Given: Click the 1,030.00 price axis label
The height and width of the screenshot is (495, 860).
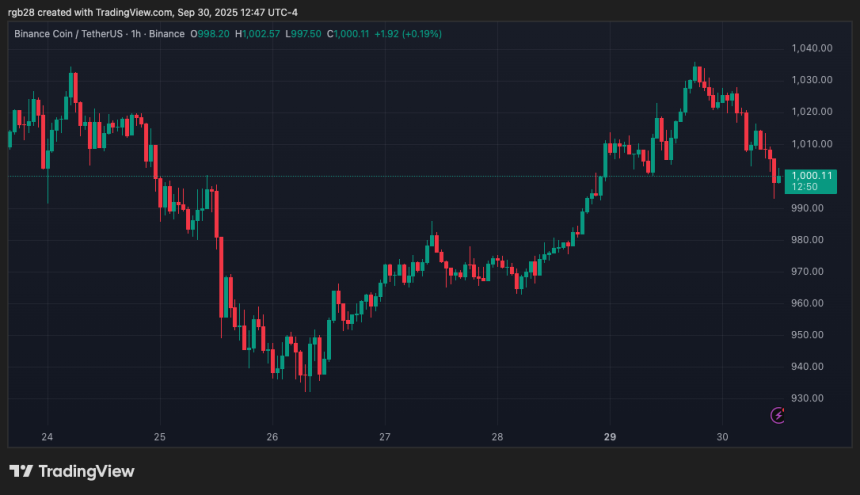Looking at the screenshot, I should point(811,80).
